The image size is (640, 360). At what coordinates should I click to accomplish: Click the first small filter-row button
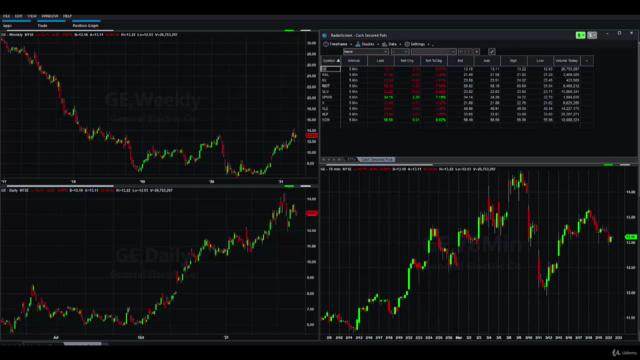461,51
